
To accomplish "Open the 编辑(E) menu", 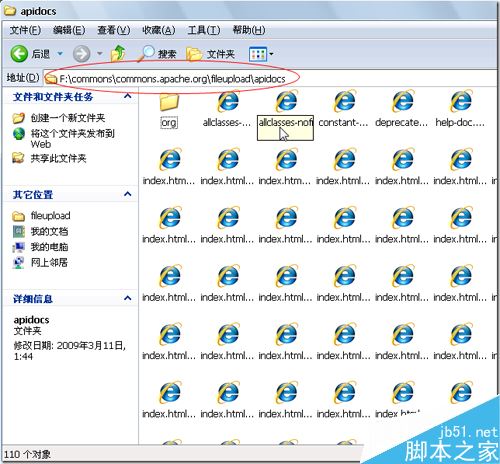I will point(69,30).
